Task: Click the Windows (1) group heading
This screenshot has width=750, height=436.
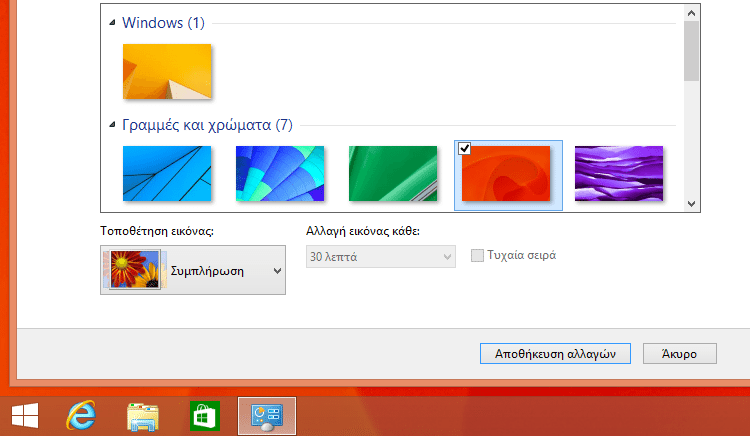Action: pos(163,22)
